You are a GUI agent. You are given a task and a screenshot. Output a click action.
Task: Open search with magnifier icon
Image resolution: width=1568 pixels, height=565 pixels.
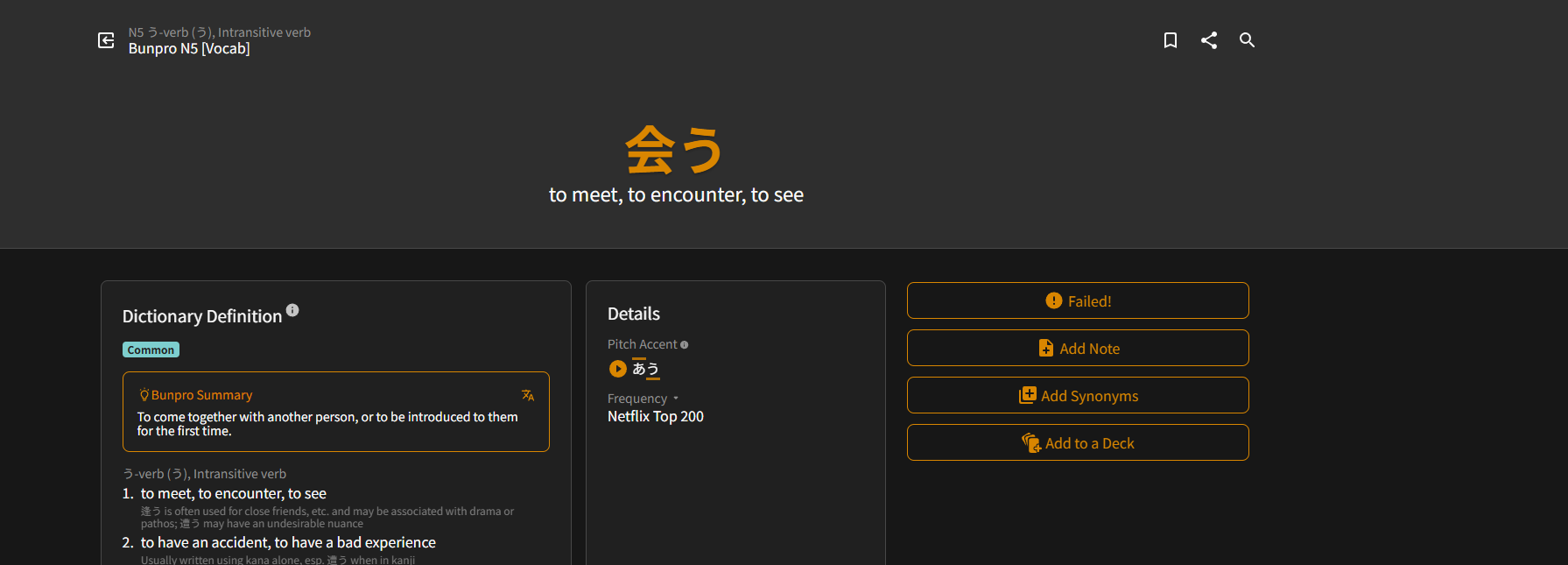pos(1248,40)
